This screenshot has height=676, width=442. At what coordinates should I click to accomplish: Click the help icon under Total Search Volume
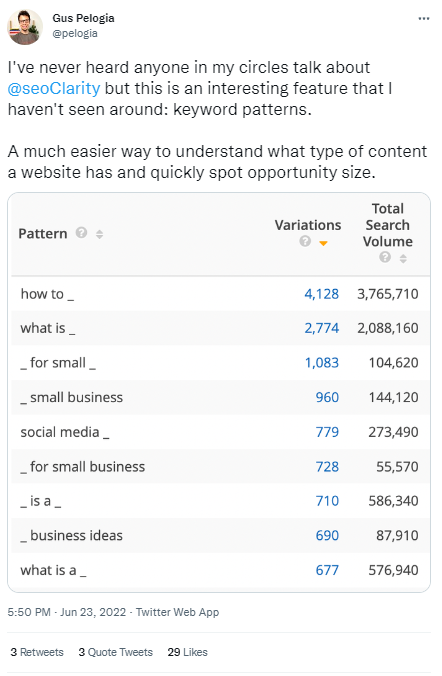385,257
